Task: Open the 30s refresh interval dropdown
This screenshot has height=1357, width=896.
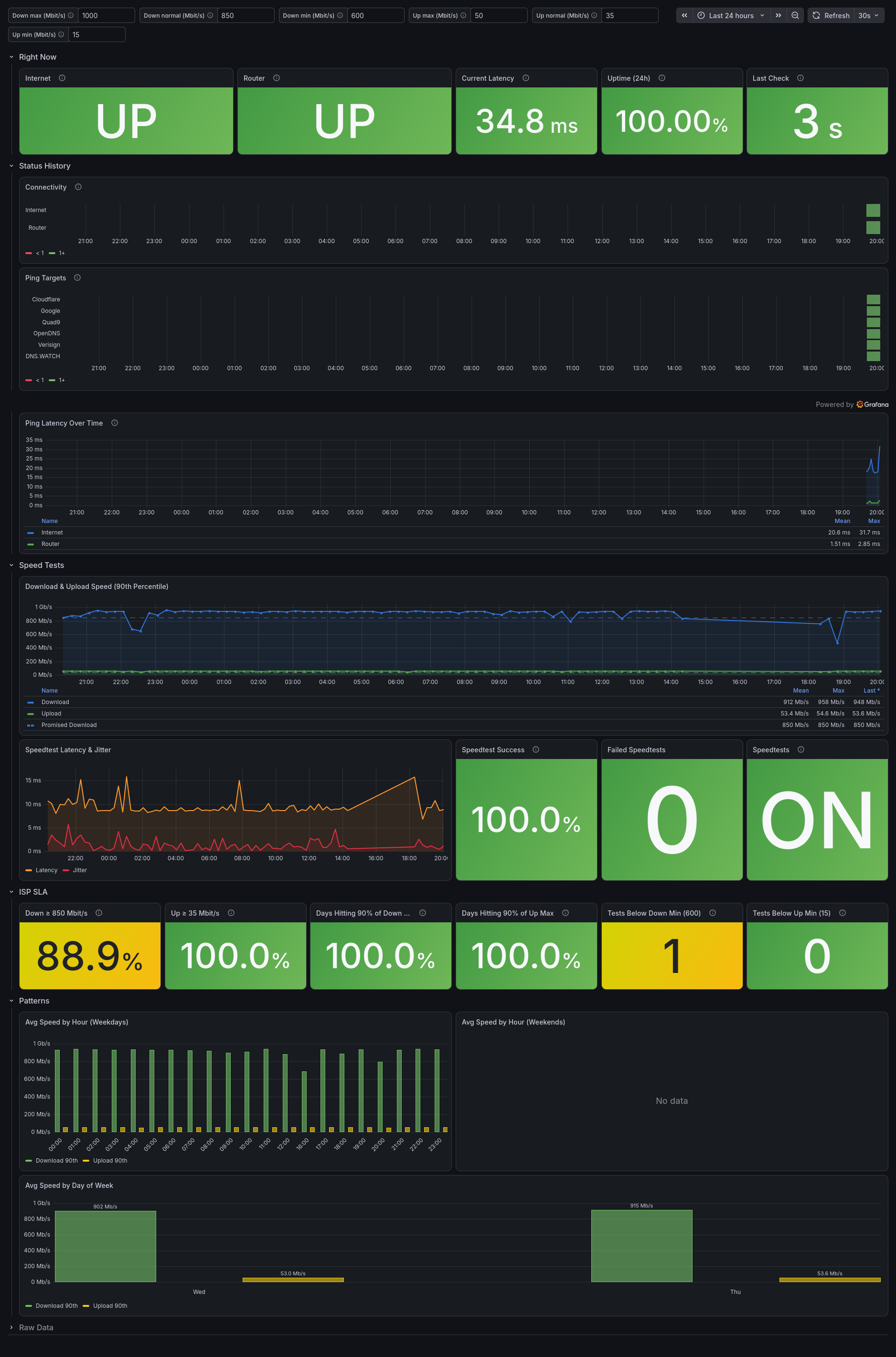Action: tap(869, 15)
